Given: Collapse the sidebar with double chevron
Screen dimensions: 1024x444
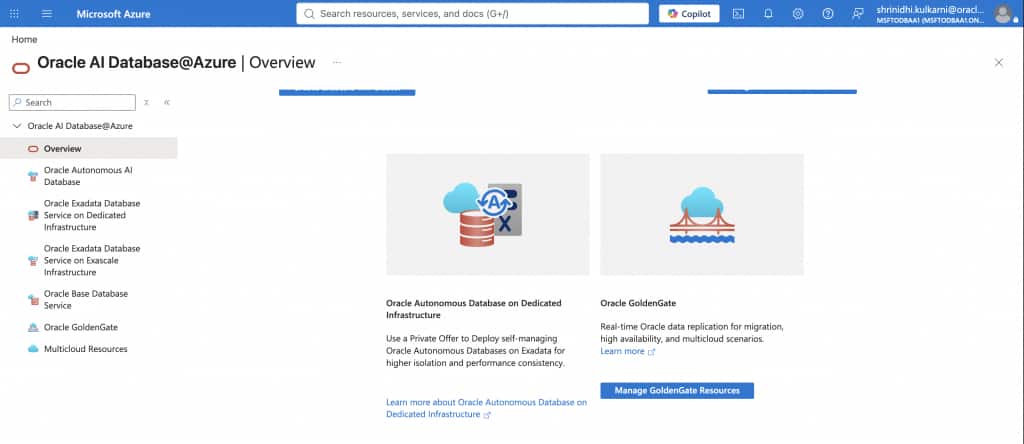Looking at the screenshot, I should (167, 103).
